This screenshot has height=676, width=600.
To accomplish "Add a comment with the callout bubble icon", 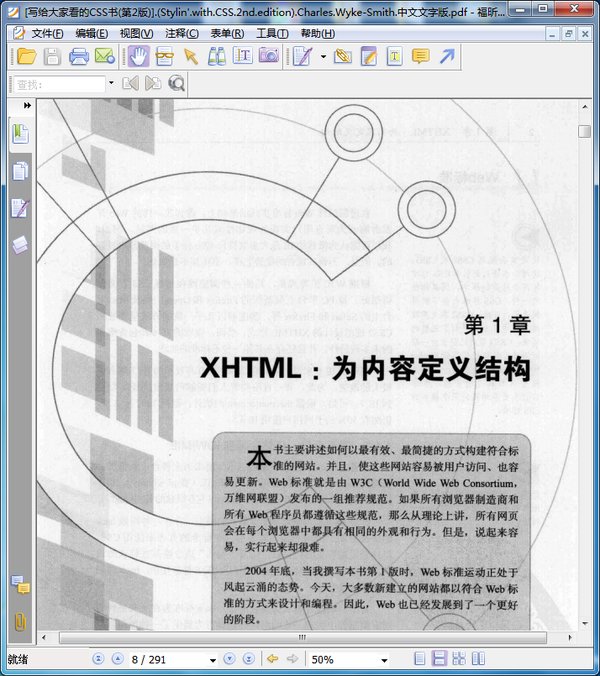I will 421,56.
